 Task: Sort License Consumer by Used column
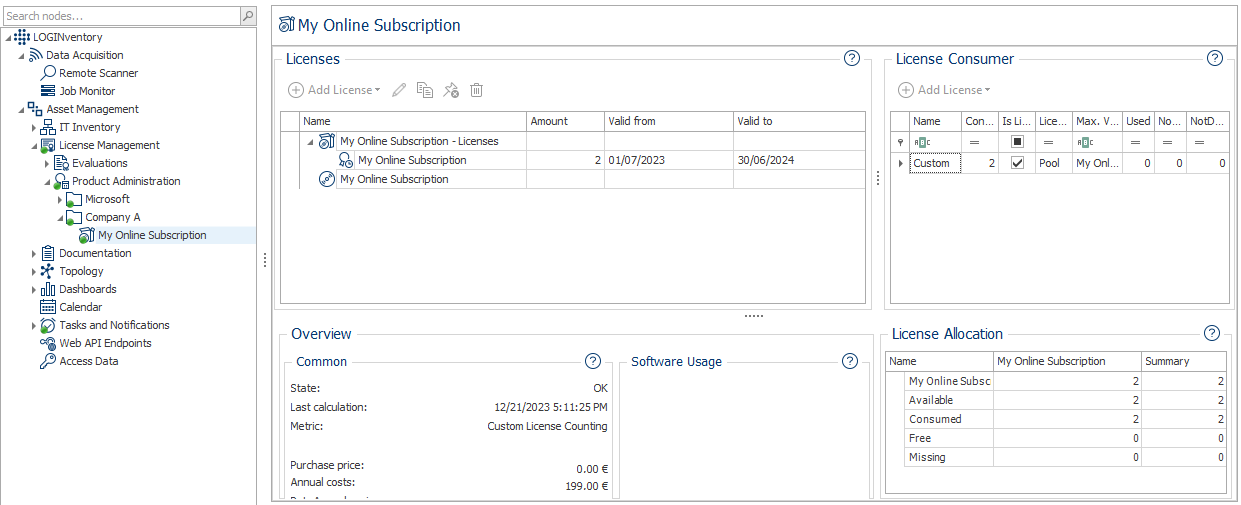tap(1138, 121)
